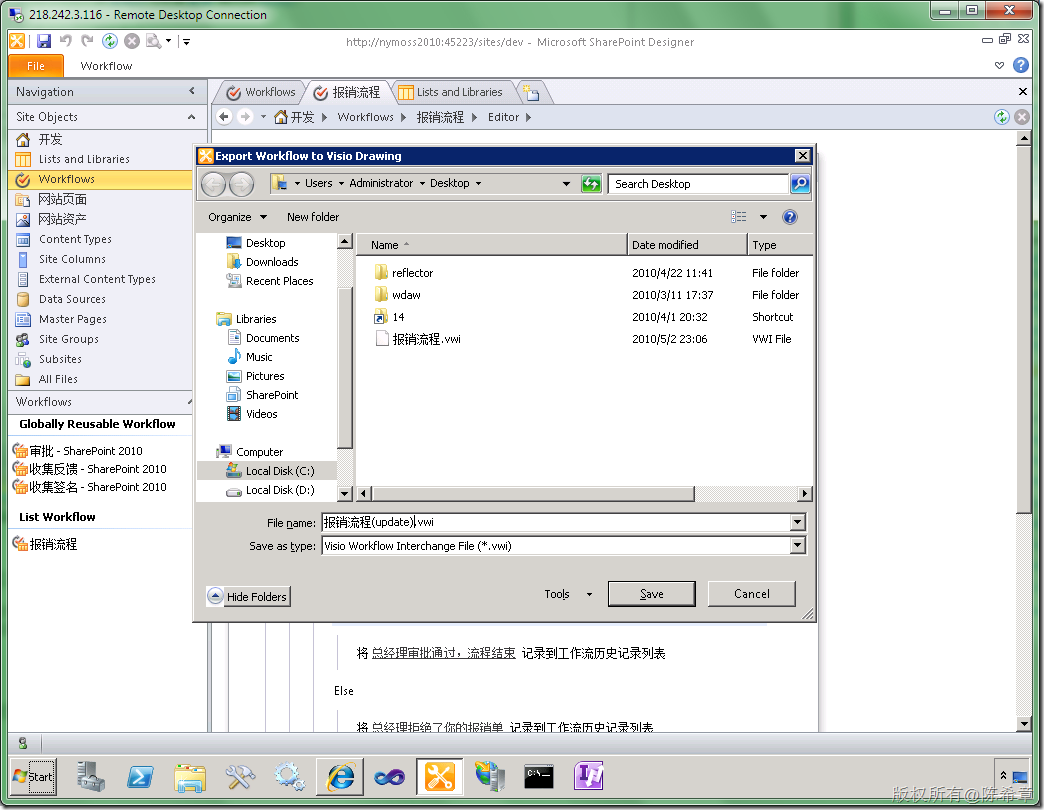This screenshot has width=1044, height=810.
Task: Open the command prompt taskbar icon
Action: point(539,777)
